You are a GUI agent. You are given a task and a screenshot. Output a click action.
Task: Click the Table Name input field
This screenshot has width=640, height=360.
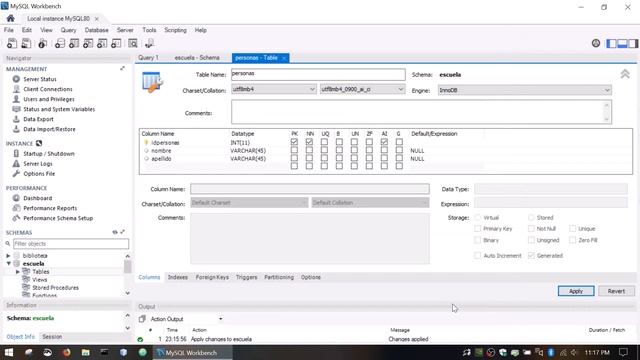click(318, 74)
